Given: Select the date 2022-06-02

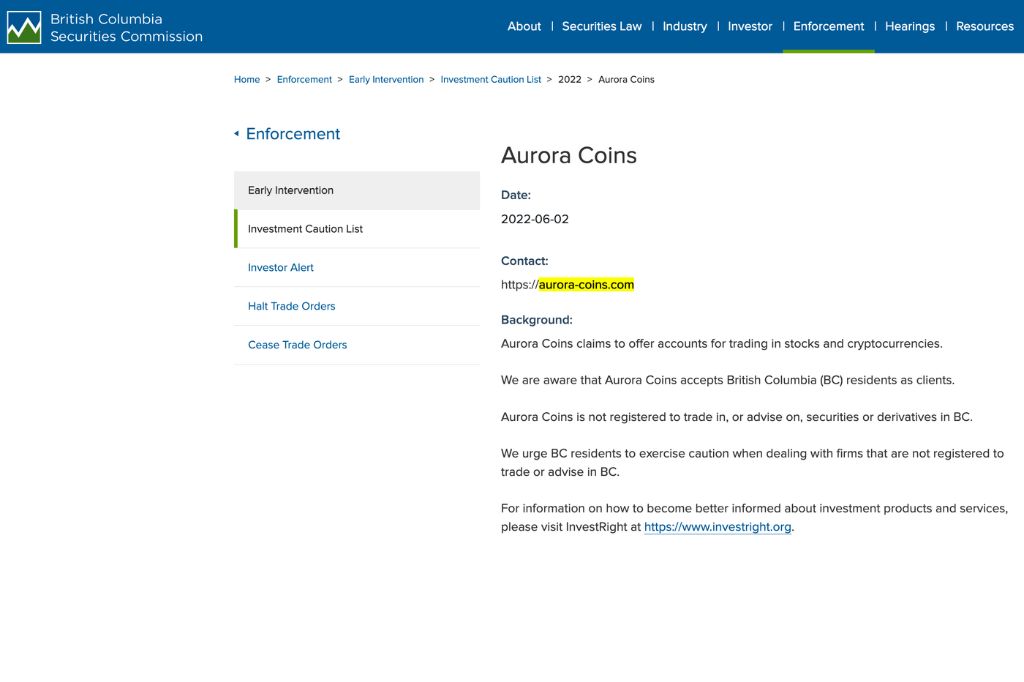Looking at the screenshot, I should click(x=535, y=219).
